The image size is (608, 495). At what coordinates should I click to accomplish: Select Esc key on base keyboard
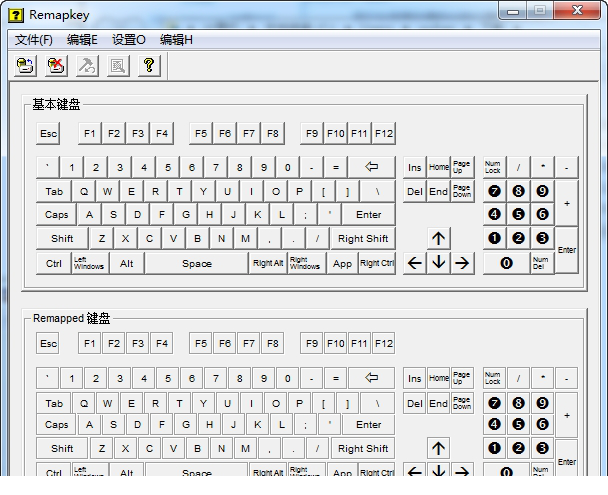[48, 134]
